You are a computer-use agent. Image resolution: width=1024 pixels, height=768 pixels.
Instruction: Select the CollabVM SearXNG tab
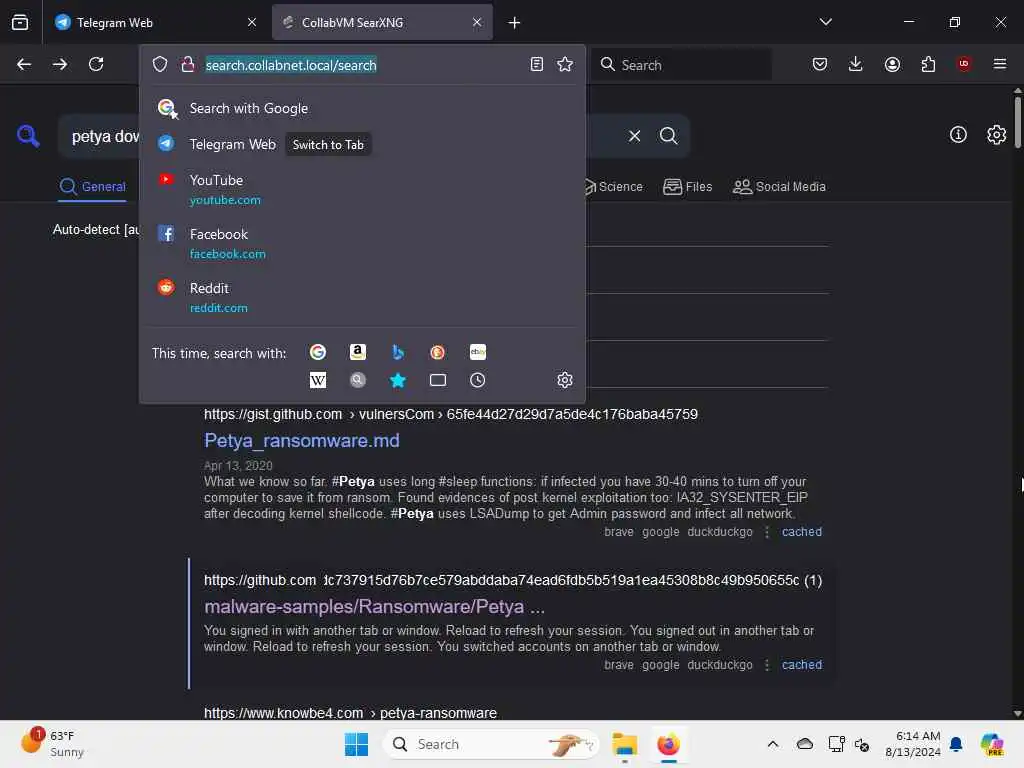[383, 22]
